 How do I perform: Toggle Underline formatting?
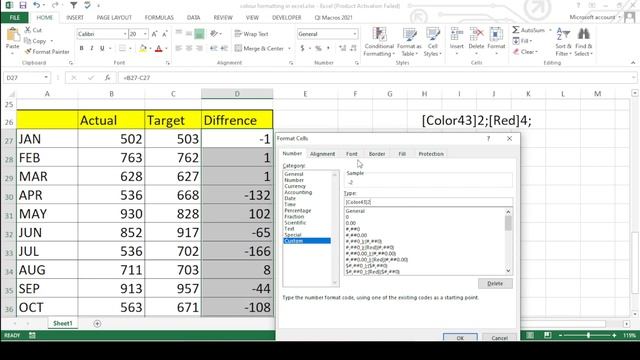point(102,48)
